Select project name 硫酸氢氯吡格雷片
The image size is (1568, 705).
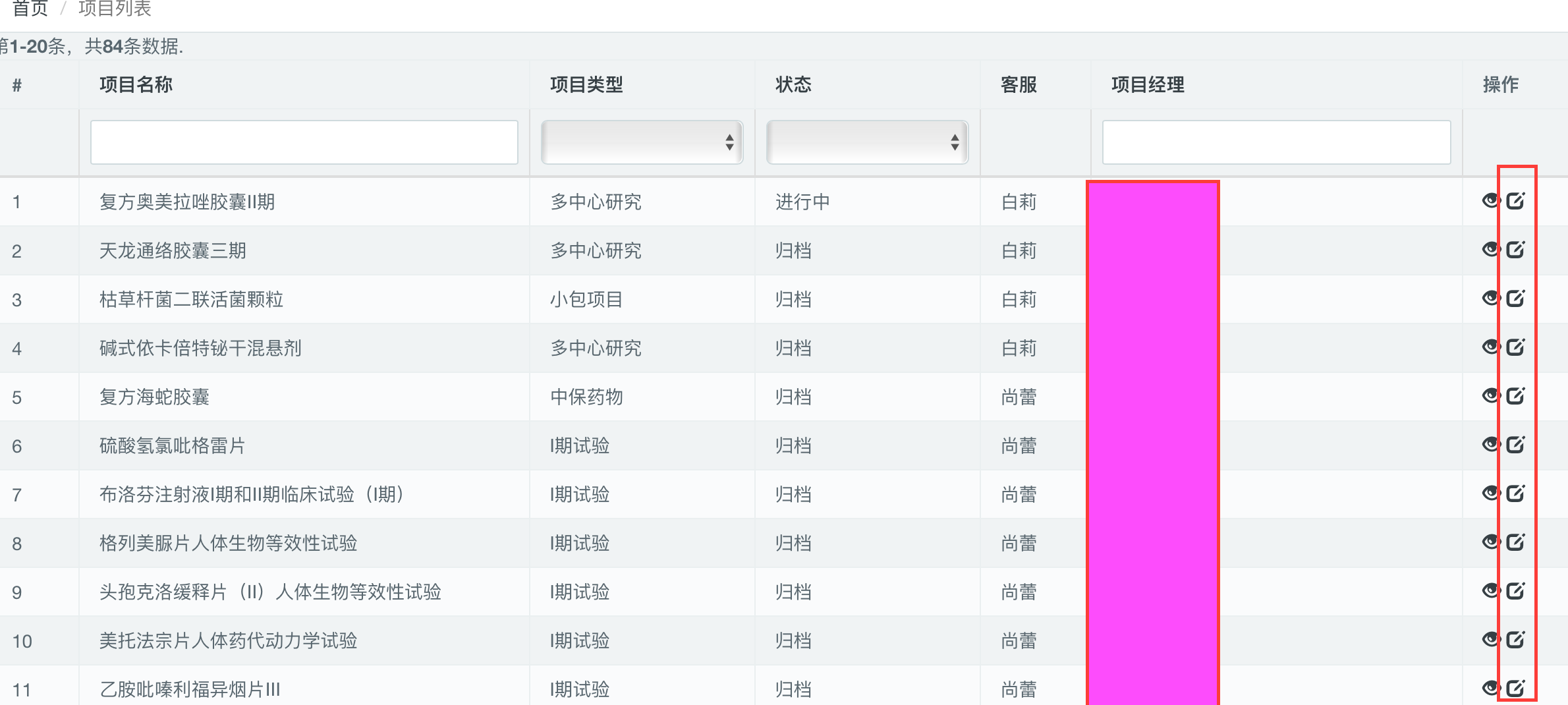tap(172, 445)
